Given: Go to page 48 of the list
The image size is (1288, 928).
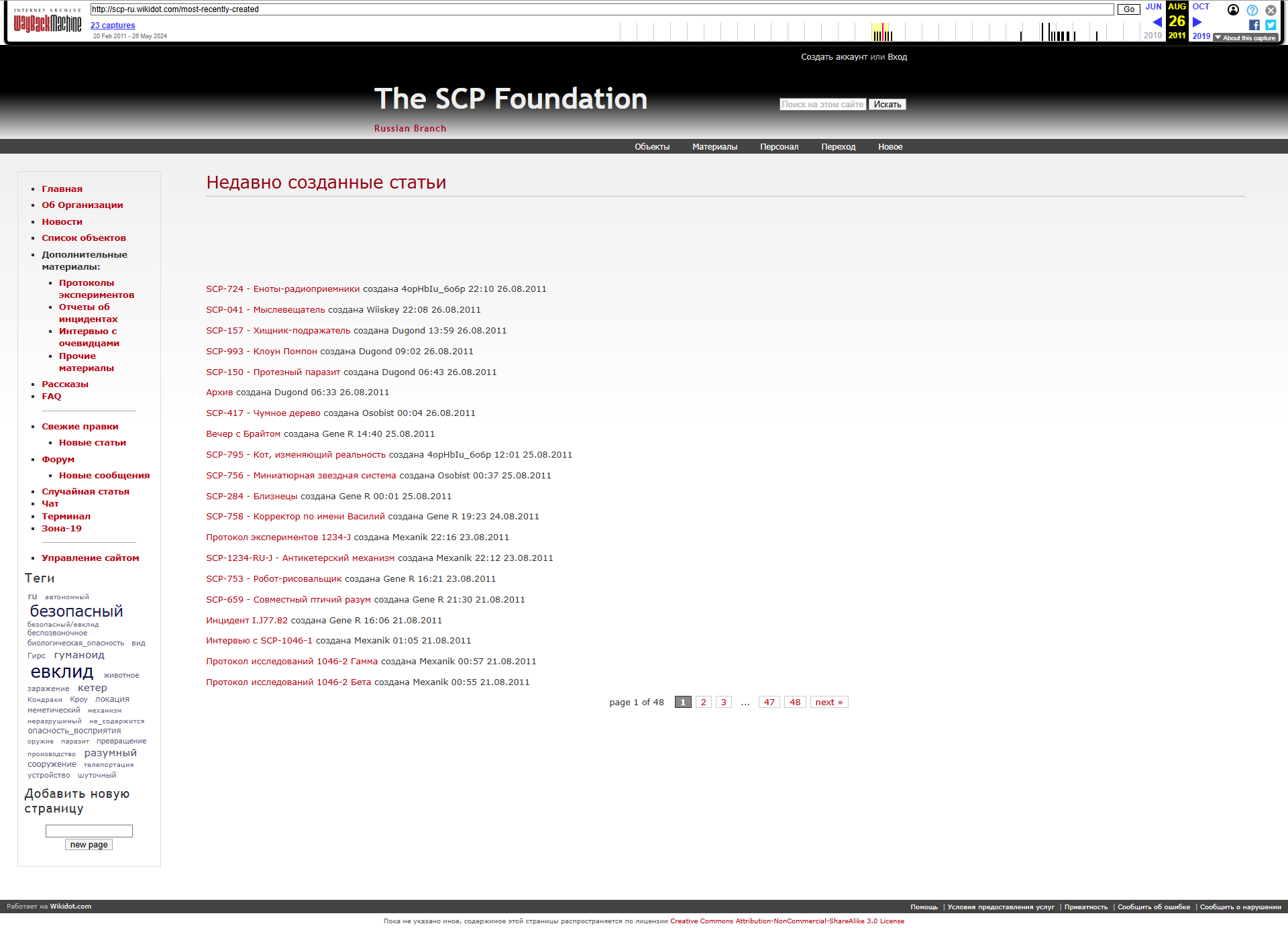Looking at the screenshot, I should pos(795,703).
